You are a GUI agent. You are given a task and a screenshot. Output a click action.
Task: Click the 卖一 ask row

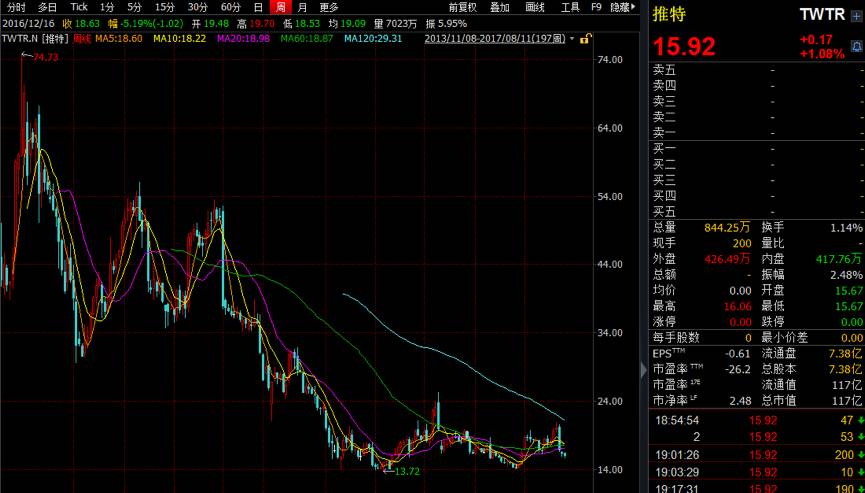(x=758, y=133)
